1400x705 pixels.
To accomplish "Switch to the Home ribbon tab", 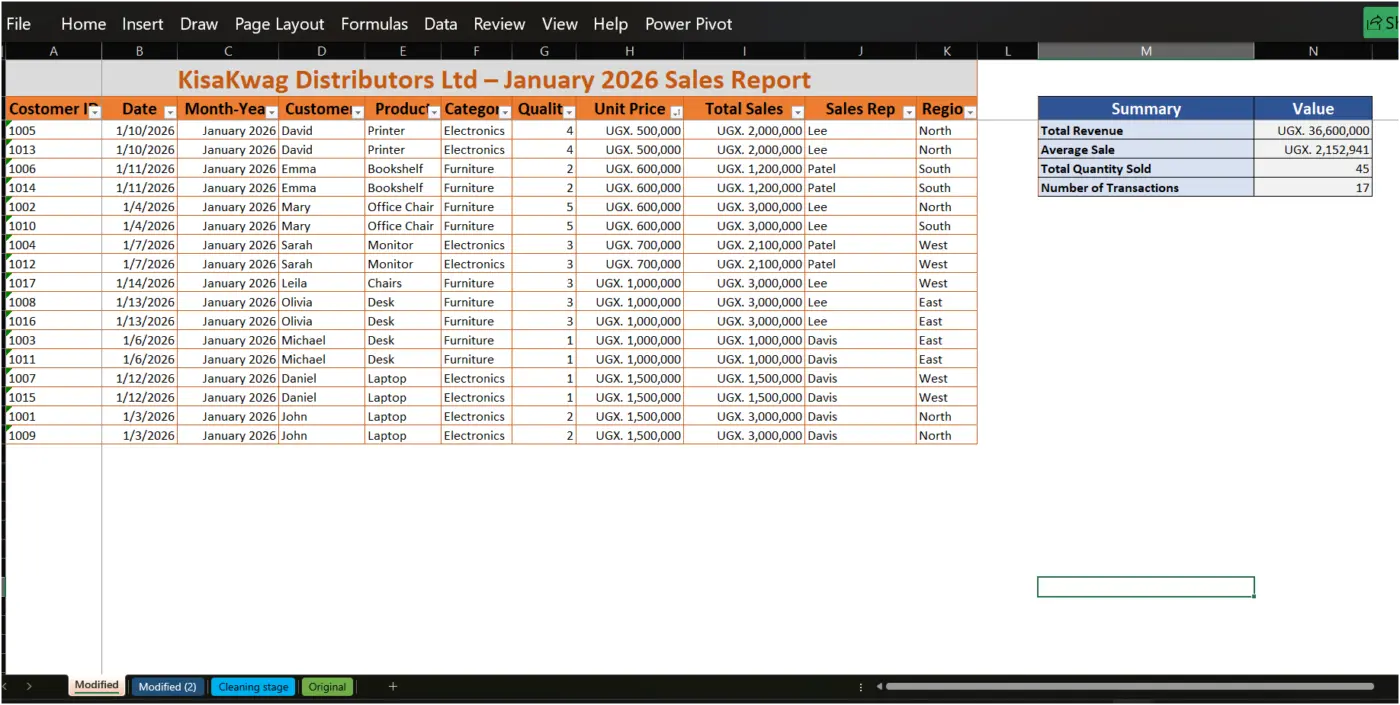I will pyautogui.click(x=83, y=24).
